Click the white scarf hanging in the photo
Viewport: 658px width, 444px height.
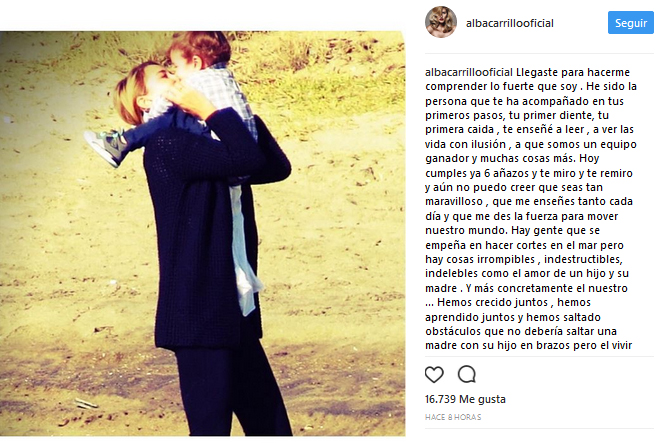244,250
